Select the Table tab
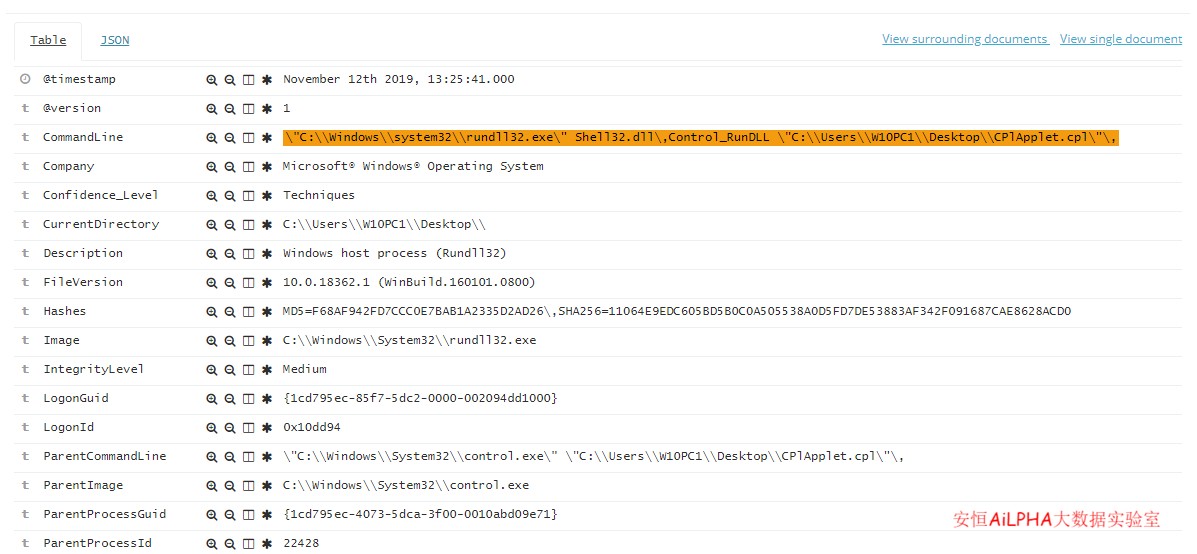 click(x=48, y=40)
